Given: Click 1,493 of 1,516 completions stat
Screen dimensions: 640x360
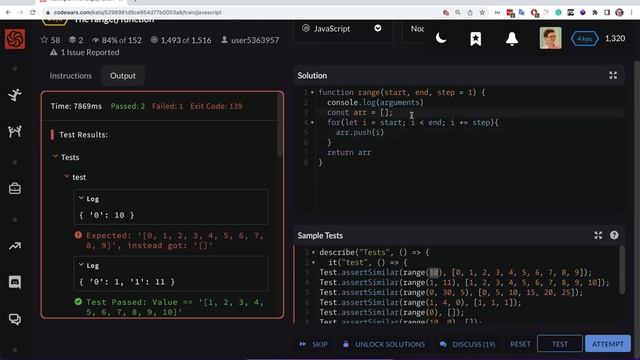Looking at the screenshot, I should pyautogui.click(x=181, y=40).
